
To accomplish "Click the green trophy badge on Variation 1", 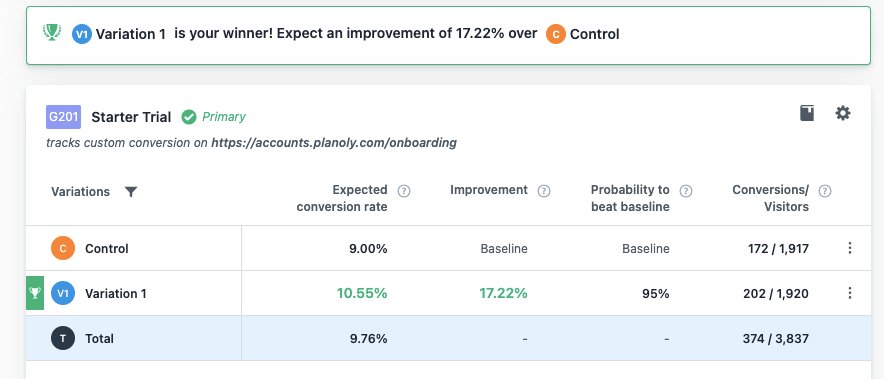I will pyautogui.click(x=35, y=293).
